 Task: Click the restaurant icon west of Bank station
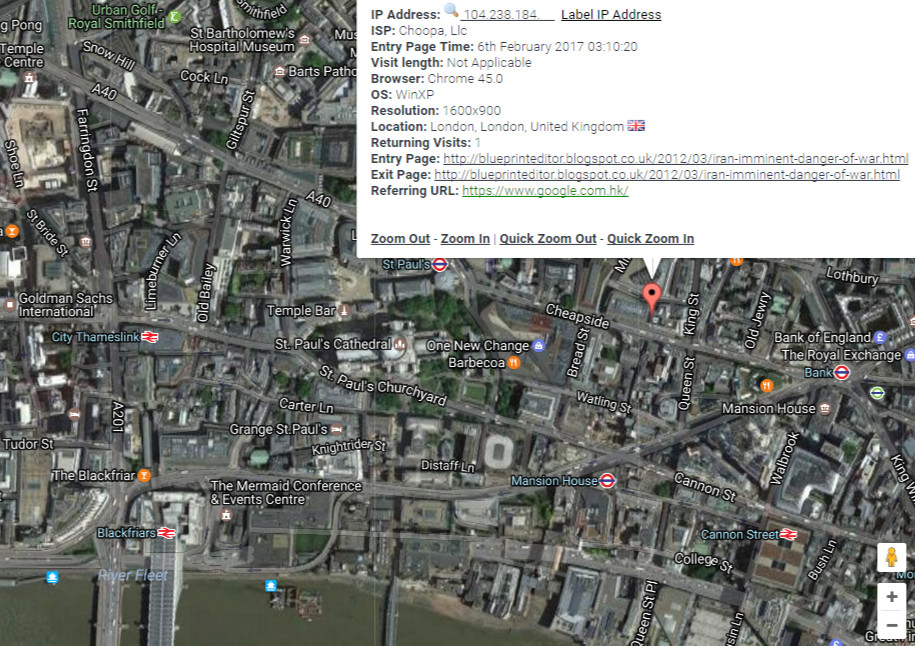click(766, 385)
